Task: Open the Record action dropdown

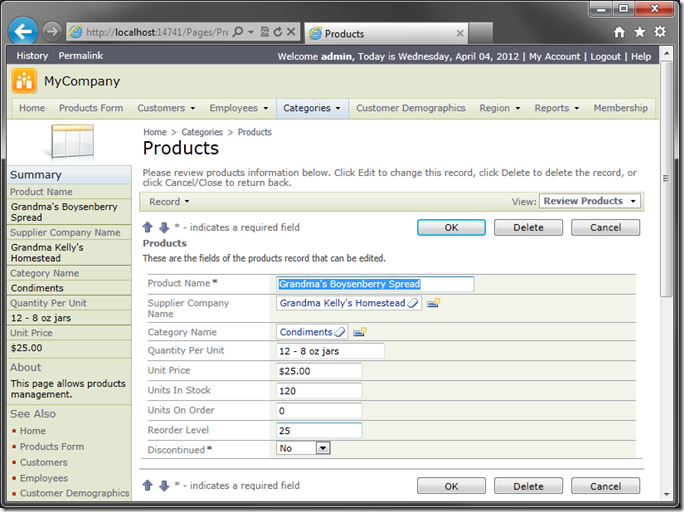Action: coord(169,201)
